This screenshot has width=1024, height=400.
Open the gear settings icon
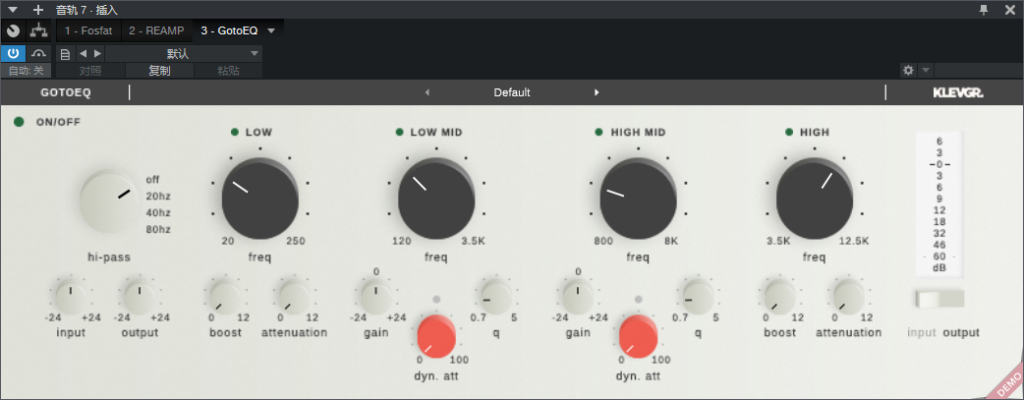[908, 71]
